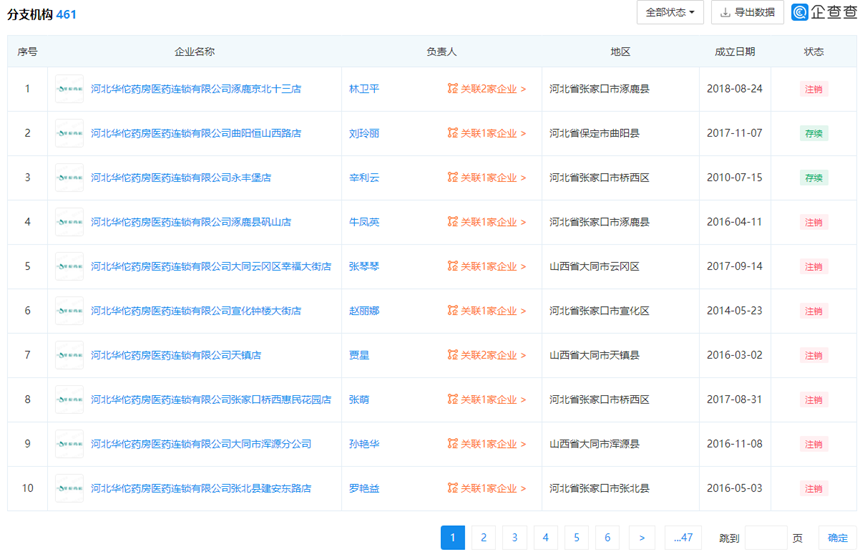Open 林卫平 person profile link

364,89
